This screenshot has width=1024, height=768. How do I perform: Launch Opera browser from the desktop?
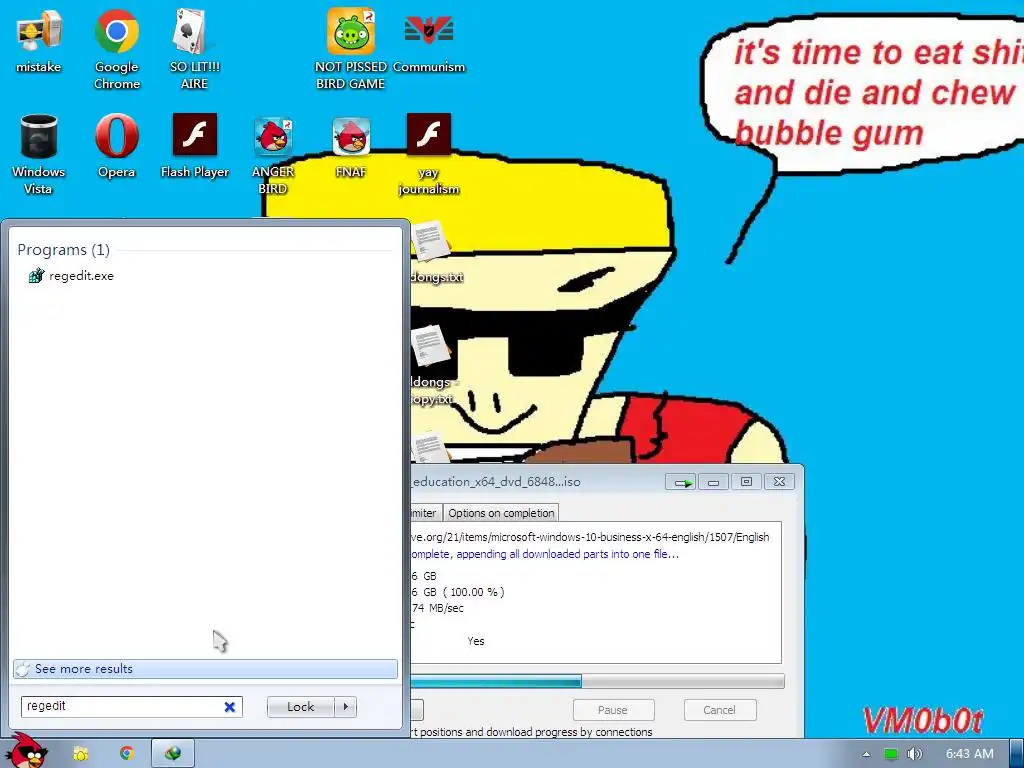click(116, 147)
